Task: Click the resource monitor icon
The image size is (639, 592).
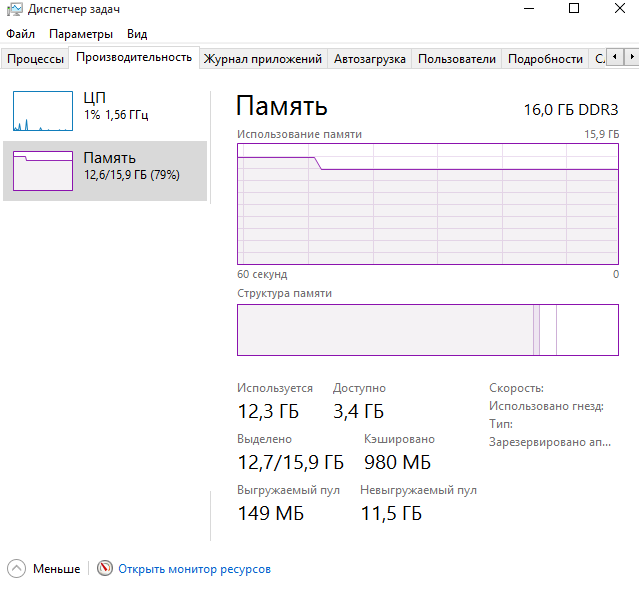Action: tap(105, 569)
